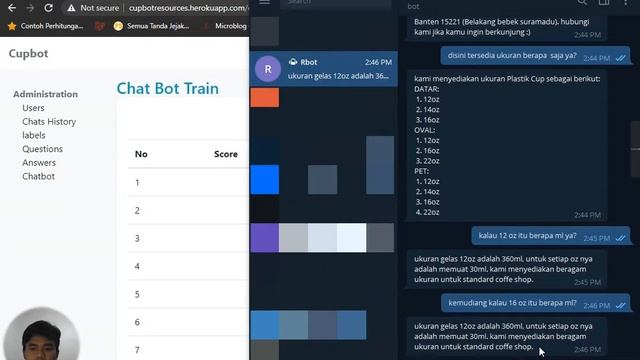The image size is (640, 360).
Task: Open the Semua Tanda Jejak... bookmark
Action: (x=152, y=26)
